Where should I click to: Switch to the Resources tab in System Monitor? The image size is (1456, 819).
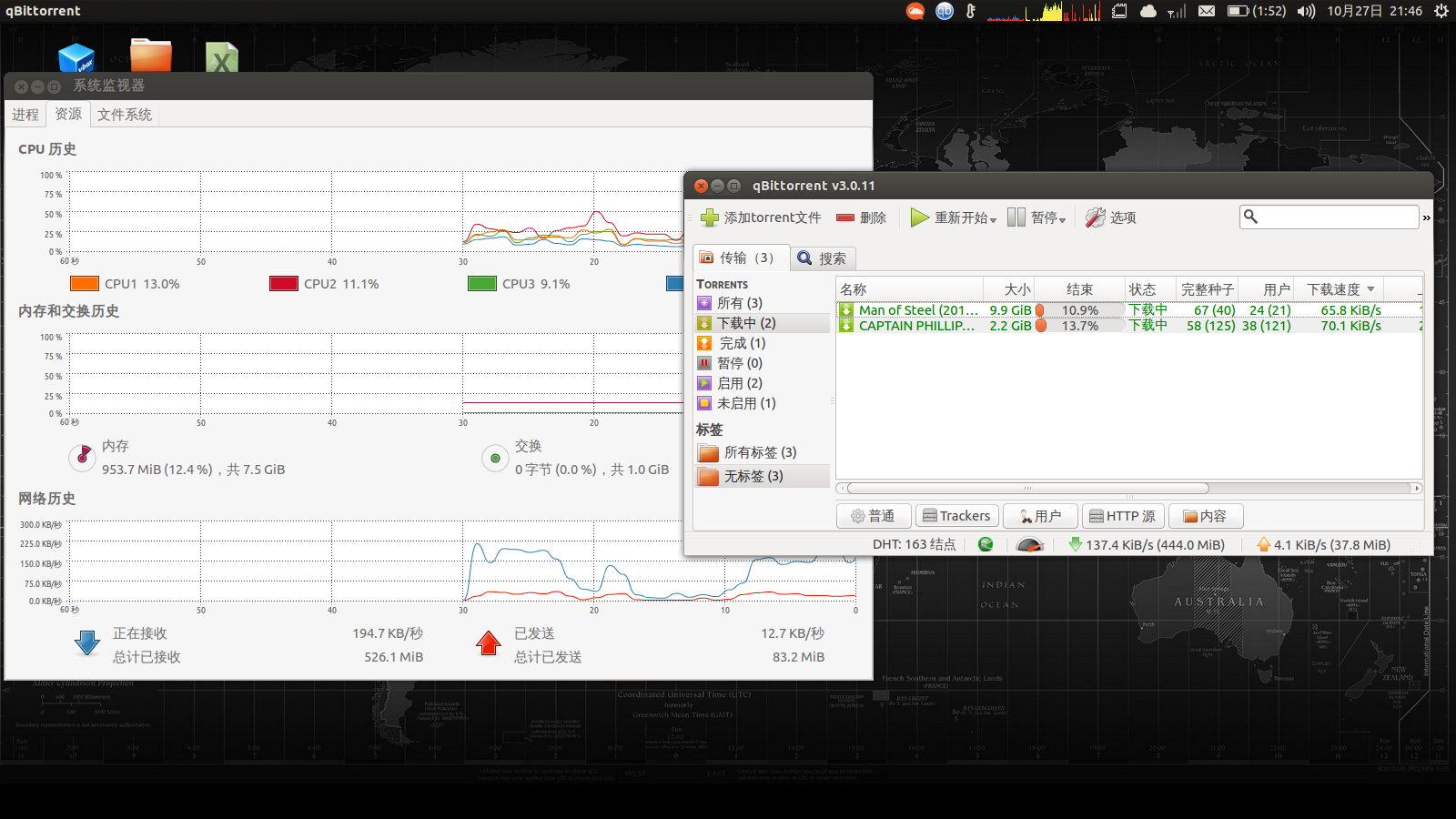click(68, 114)
